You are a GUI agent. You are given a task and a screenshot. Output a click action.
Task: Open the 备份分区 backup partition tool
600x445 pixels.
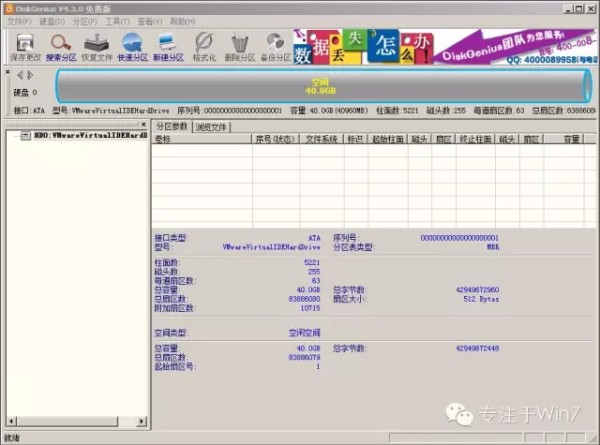click(x=276, y=47)
